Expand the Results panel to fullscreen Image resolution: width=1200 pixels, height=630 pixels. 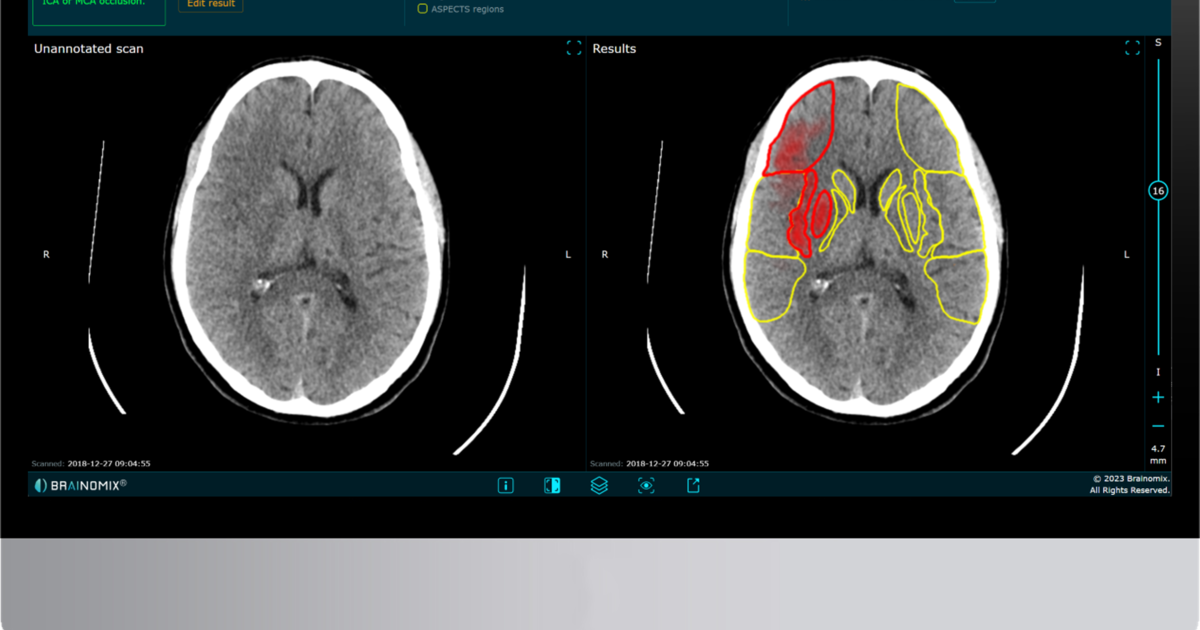(1132, 48)
